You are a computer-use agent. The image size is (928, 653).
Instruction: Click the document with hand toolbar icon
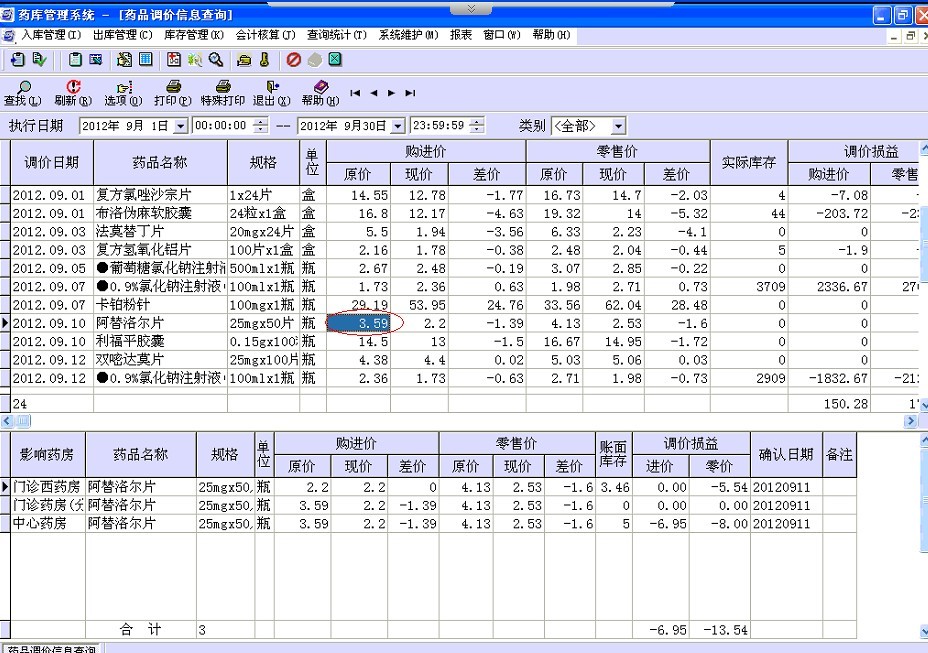point(124,59)
